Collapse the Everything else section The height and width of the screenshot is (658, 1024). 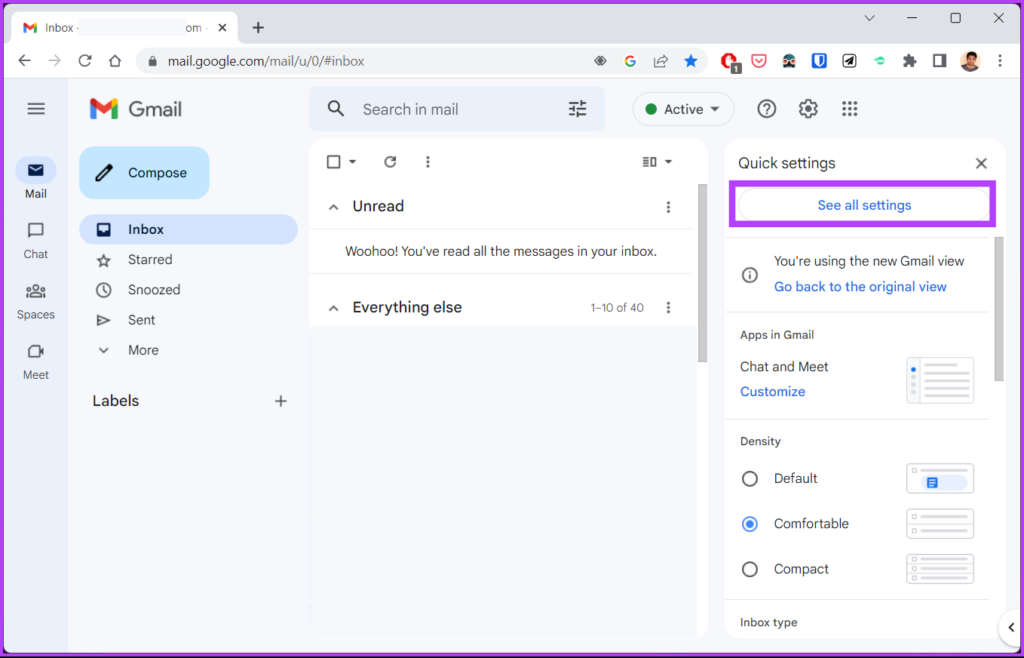coord(334,307)
